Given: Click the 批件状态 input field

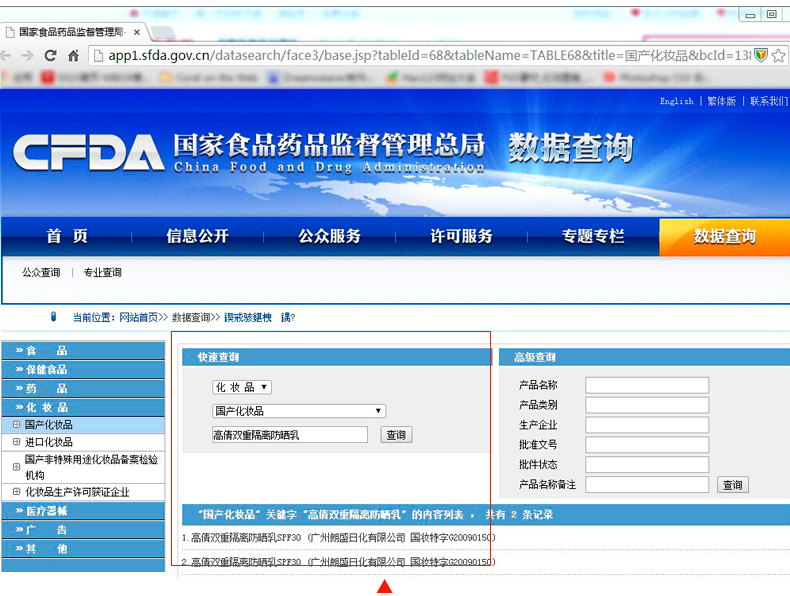Looking at the screenshot, I should pos(647,465).
